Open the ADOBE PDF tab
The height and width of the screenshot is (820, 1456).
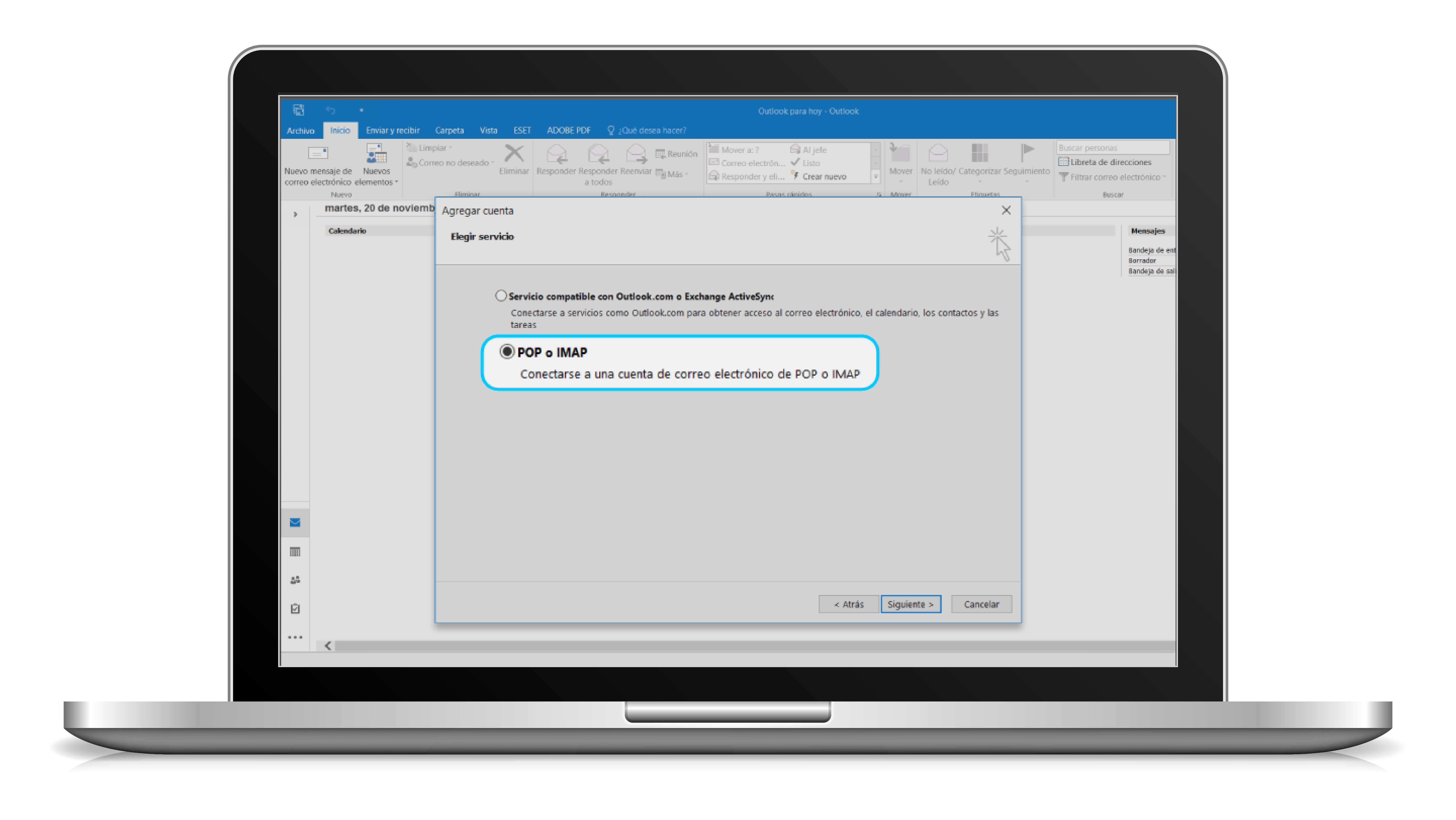pos(569,131)
